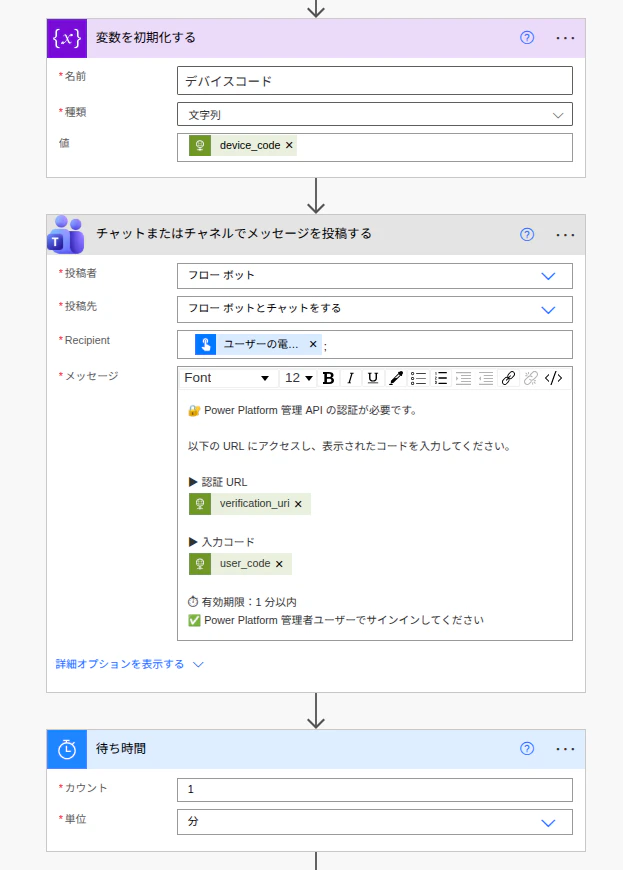Click the first message line about Power Platform 管理 API
The width and height of the screenshot is (623, 870).
[303, 411]
